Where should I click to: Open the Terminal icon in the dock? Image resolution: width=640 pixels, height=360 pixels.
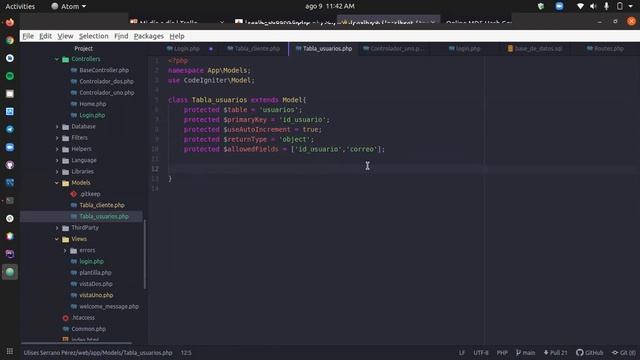click(x=10, y=200)
